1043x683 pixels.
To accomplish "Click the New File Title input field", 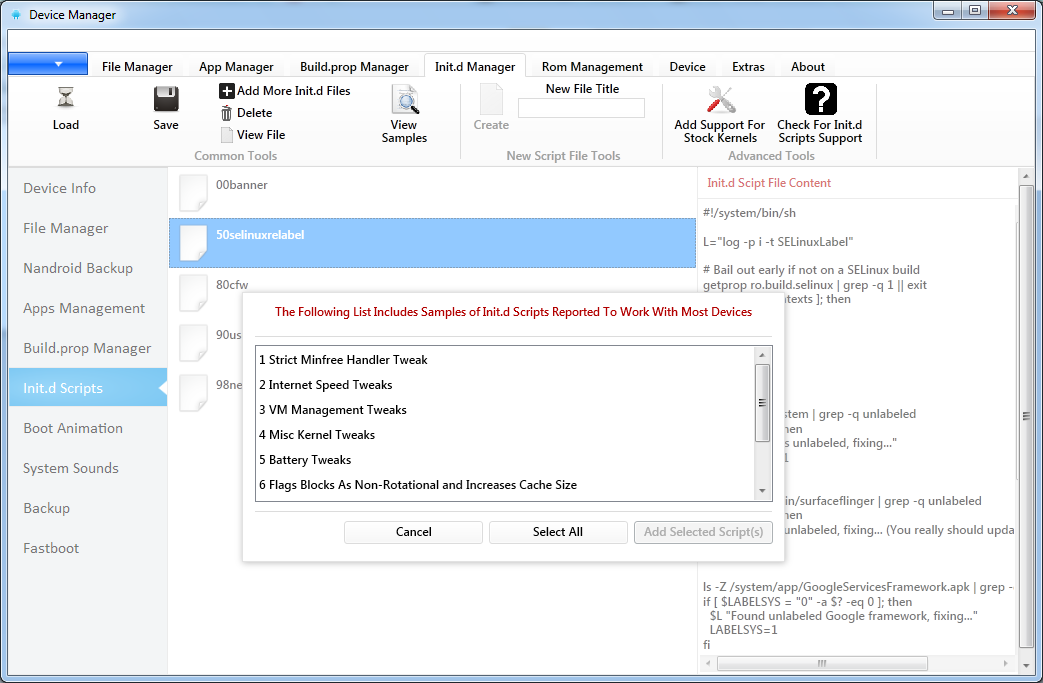I will pos(581,108).
